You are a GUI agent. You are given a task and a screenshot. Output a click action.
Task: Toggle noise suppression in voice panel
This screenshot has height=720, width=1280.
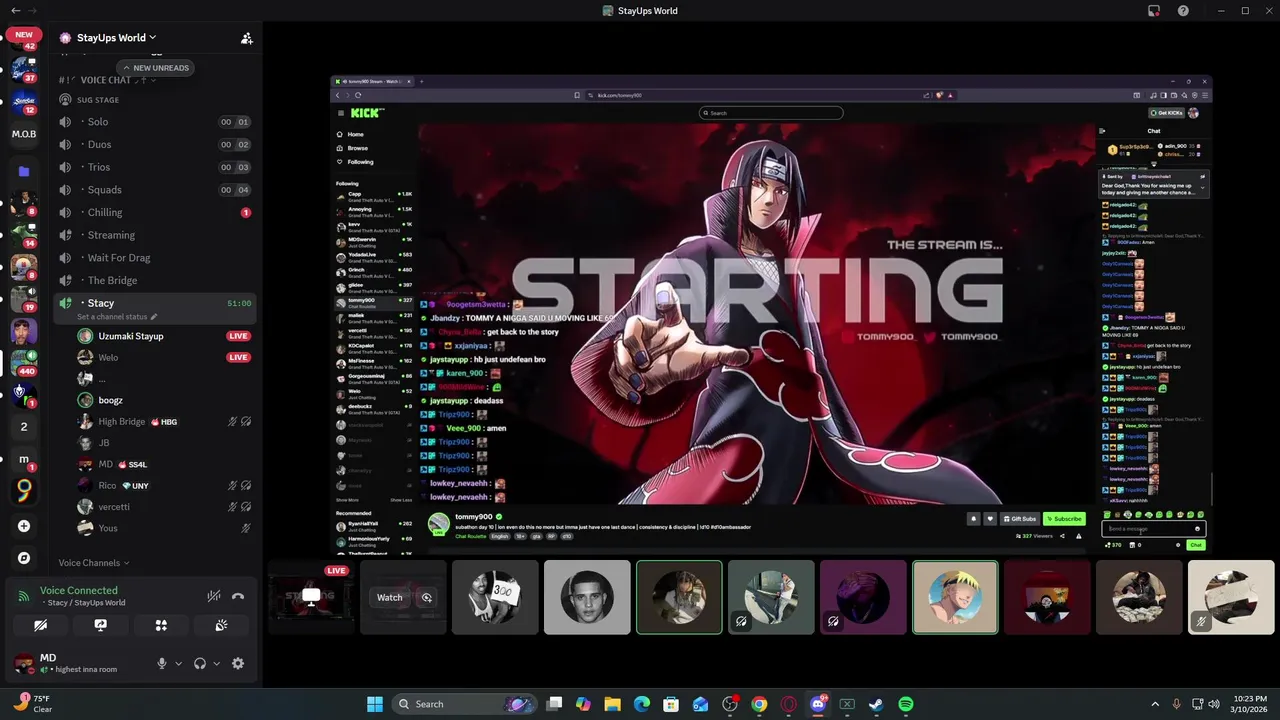point(213,596)
